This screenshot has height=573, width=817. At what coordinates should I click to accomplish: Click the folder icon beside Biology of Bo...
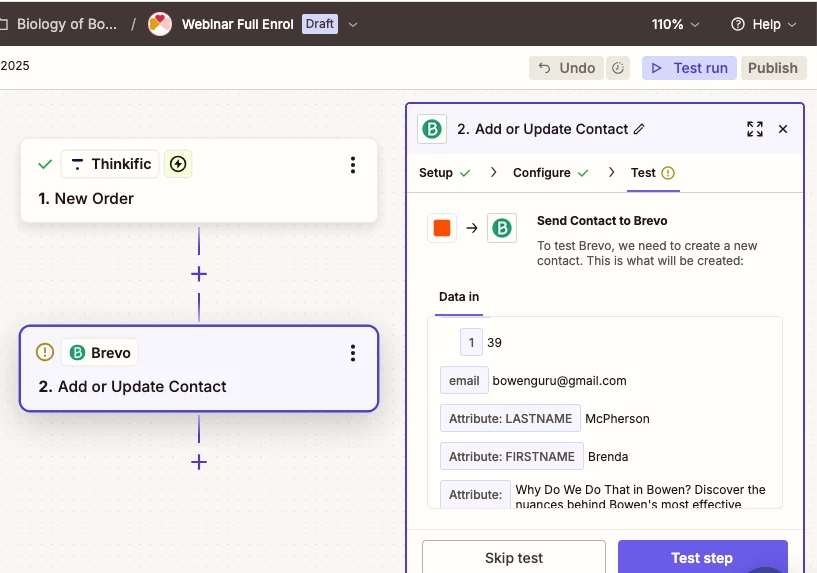(x=4, y=24)
